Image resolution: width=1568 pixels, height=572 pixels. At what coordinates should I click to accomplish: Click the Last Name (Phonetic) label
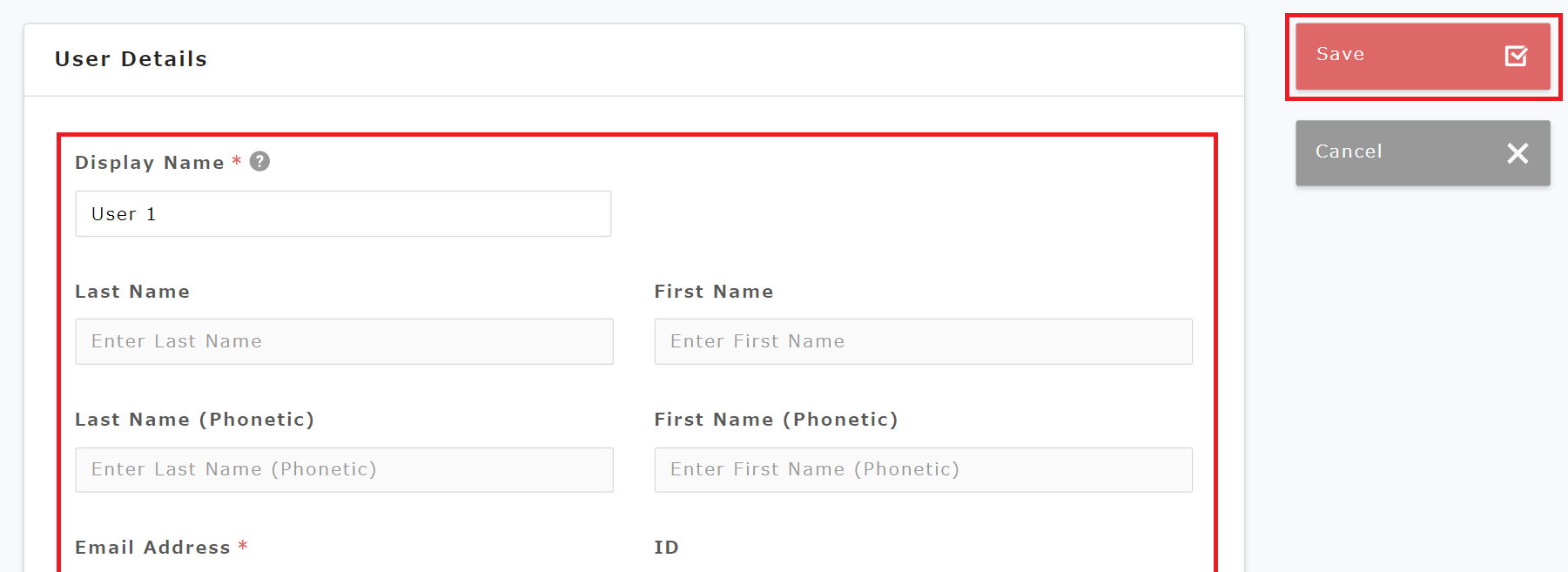pyautogui.click(x=194, y=420)
